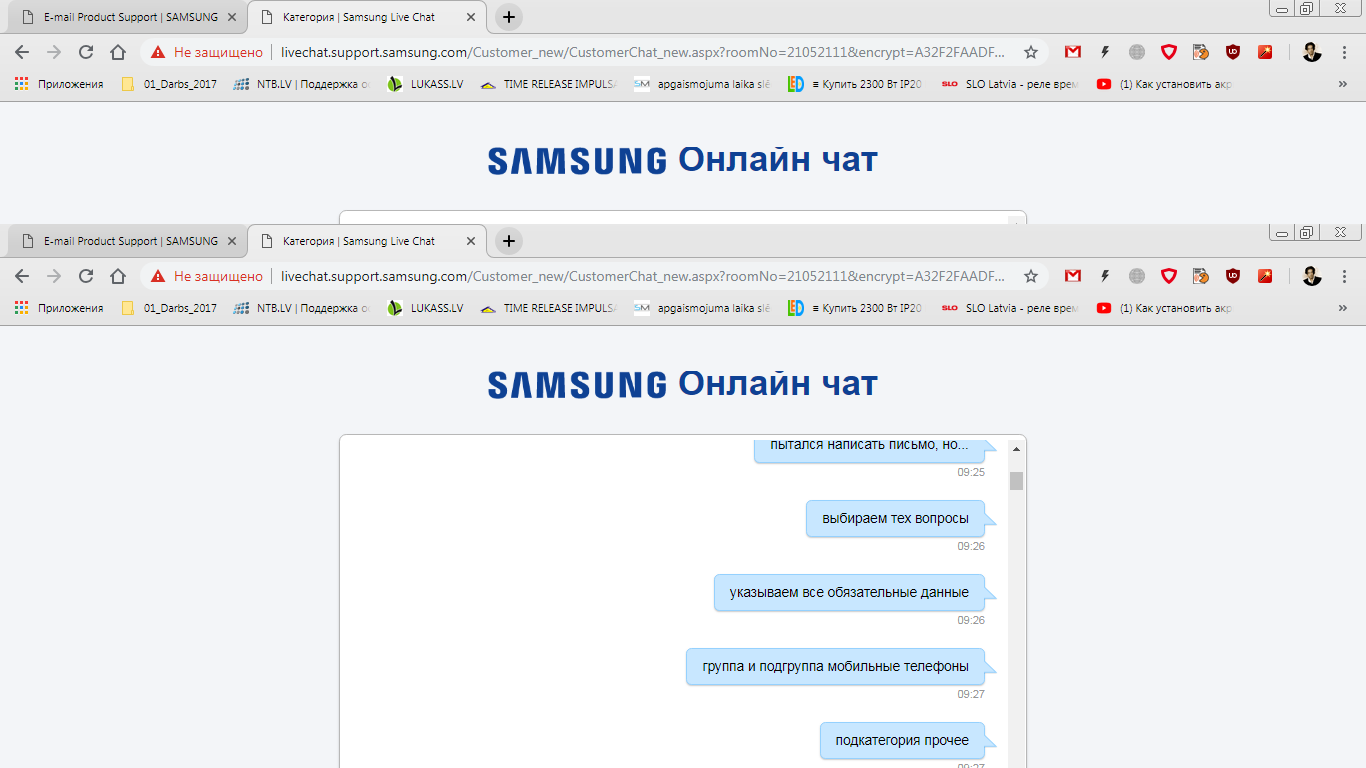Open the home page in the background window
Screen dimensions: 1366x768
coord(118,52)
